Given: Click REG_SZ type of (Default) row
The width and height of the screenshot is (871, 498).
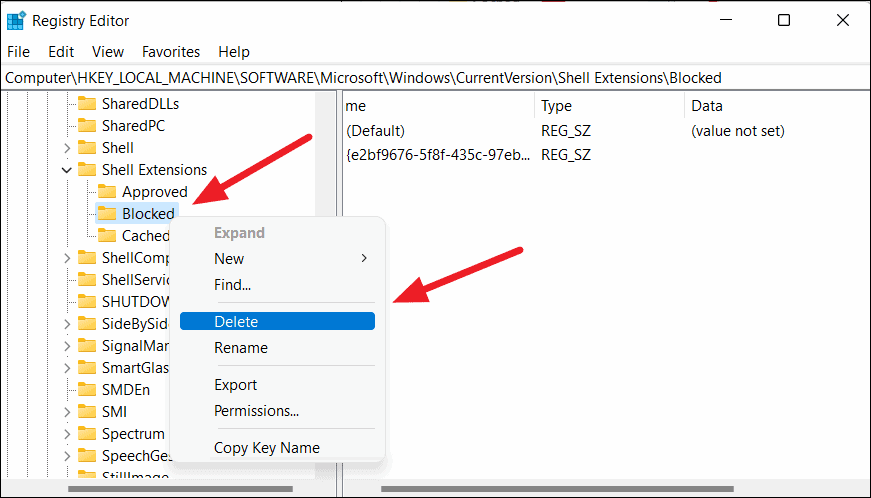Looking at the screenshot, I should coord(566,131).
